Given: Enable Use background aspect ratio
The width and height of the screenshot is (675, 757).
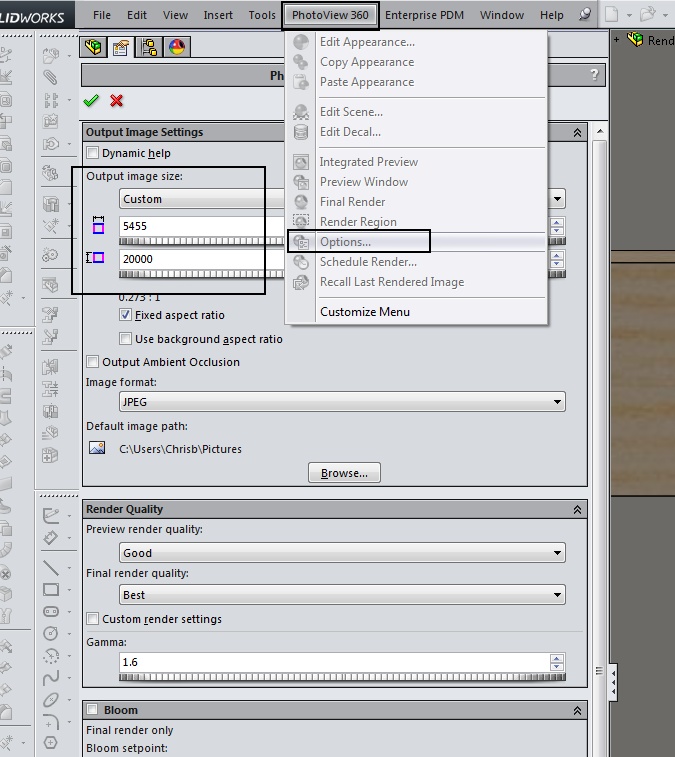Looking at the screenshot, I should [x=126, y=339].
